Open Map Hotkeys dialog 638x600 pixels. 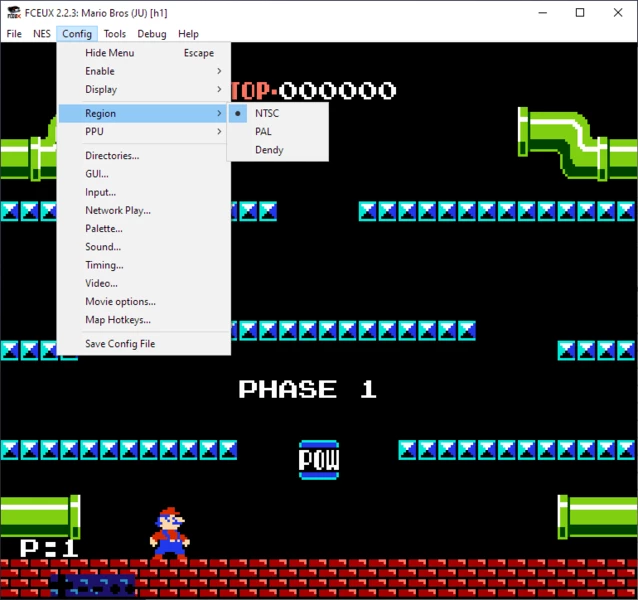pyautogui.click(x=144, y=320)
